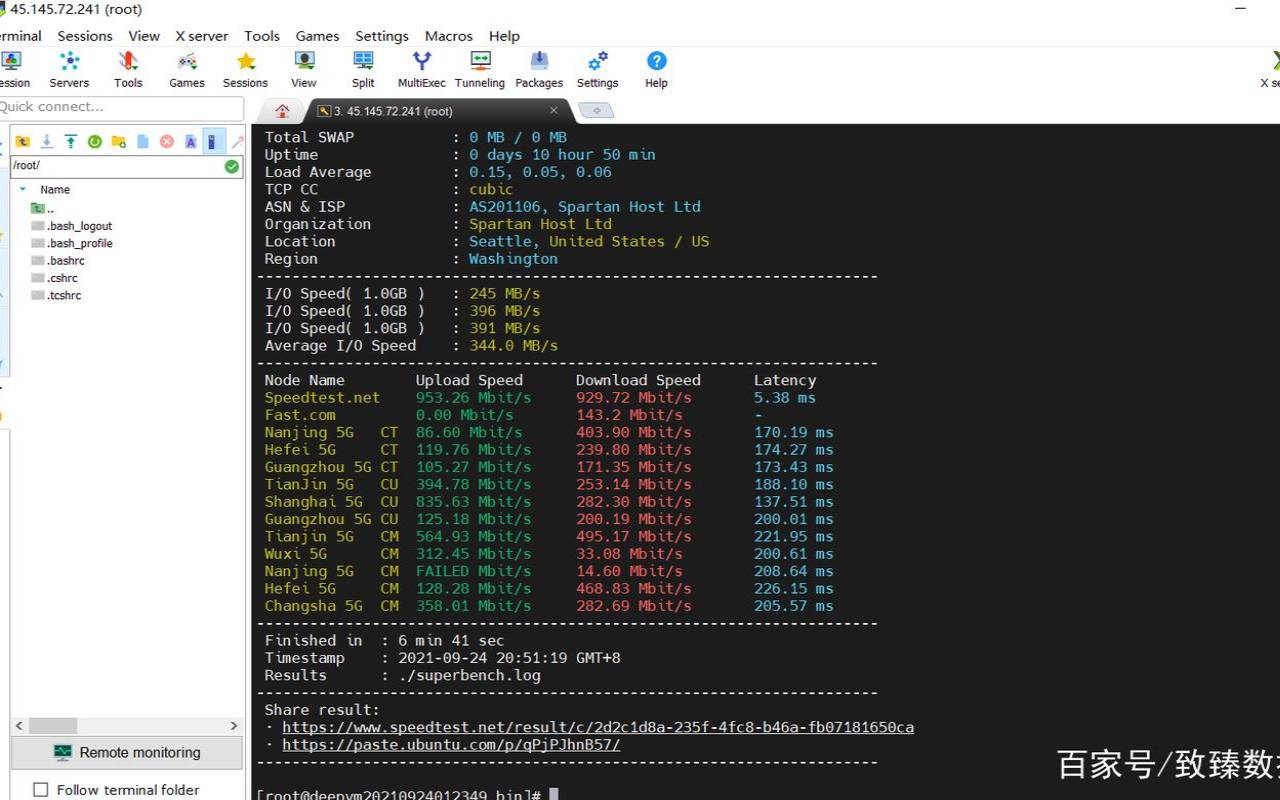The height and width of the screenshot is (800, 1280).
Task: Click the Remote monitoring button
Action: click(127, 752)
